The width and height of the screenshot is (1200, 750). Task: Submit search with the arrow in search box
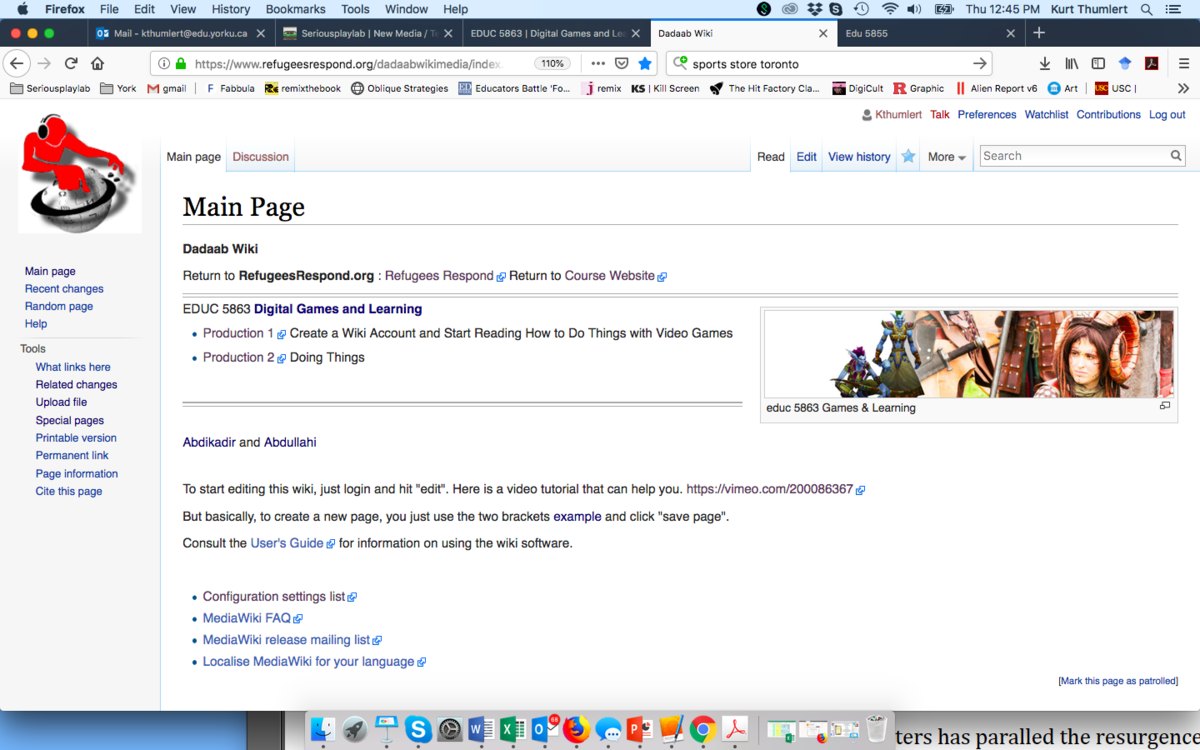pos(979,63)
